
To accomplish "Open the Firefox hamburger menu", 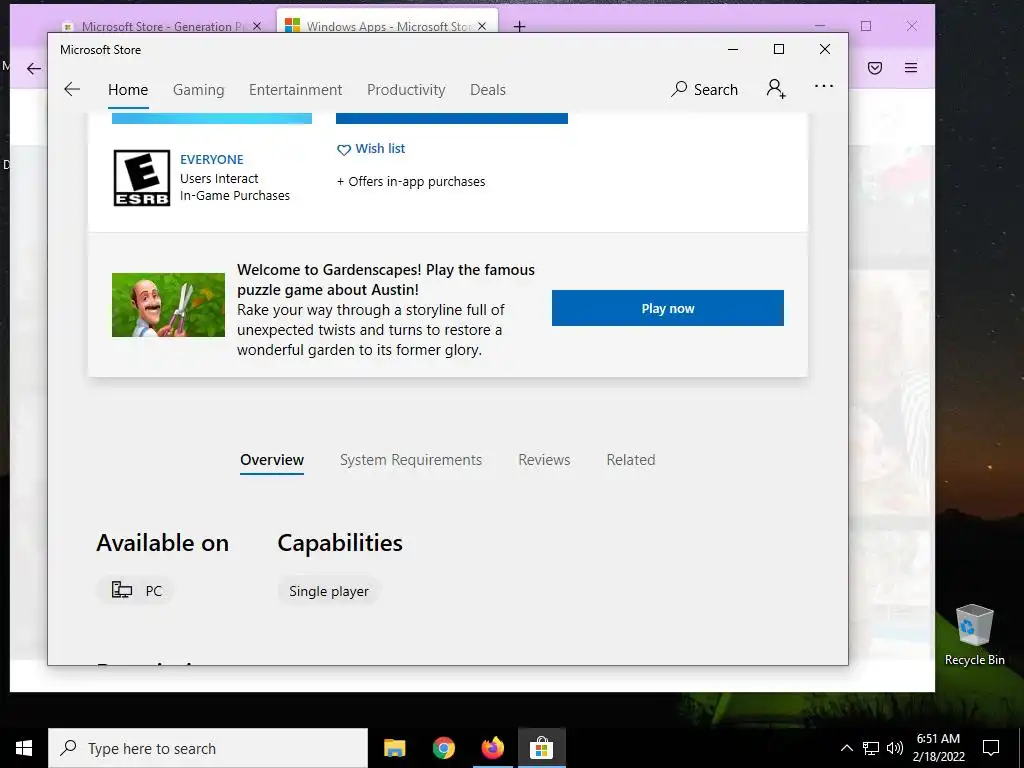I will (911, 68).
